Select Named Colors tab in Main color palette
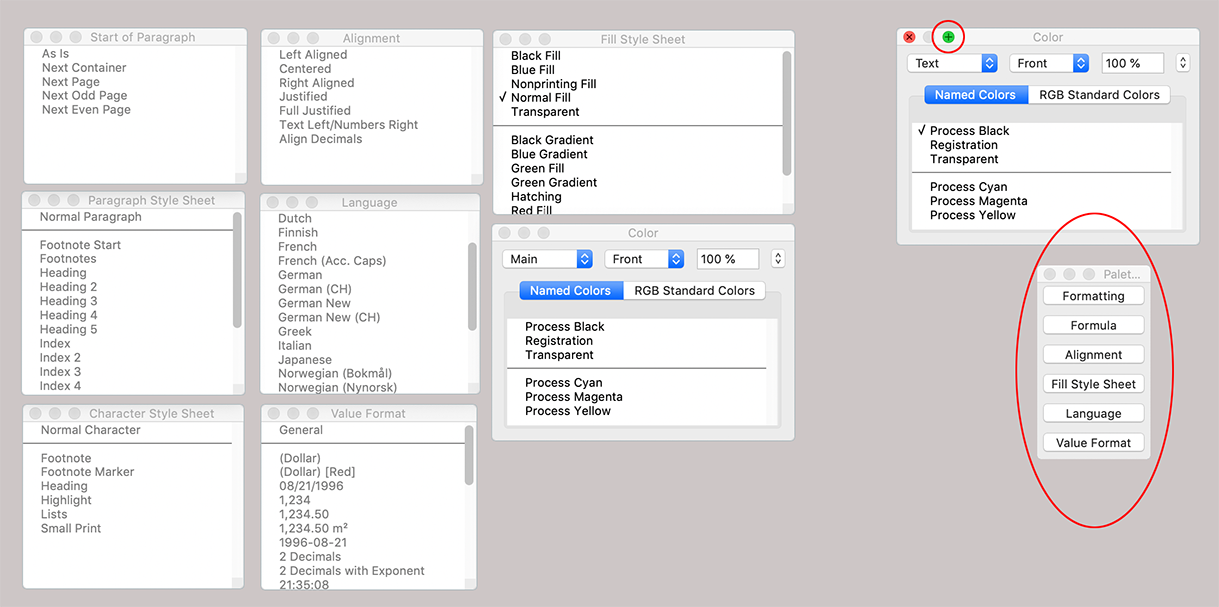This screenshot has width=1219, height=607. [570, 291]
